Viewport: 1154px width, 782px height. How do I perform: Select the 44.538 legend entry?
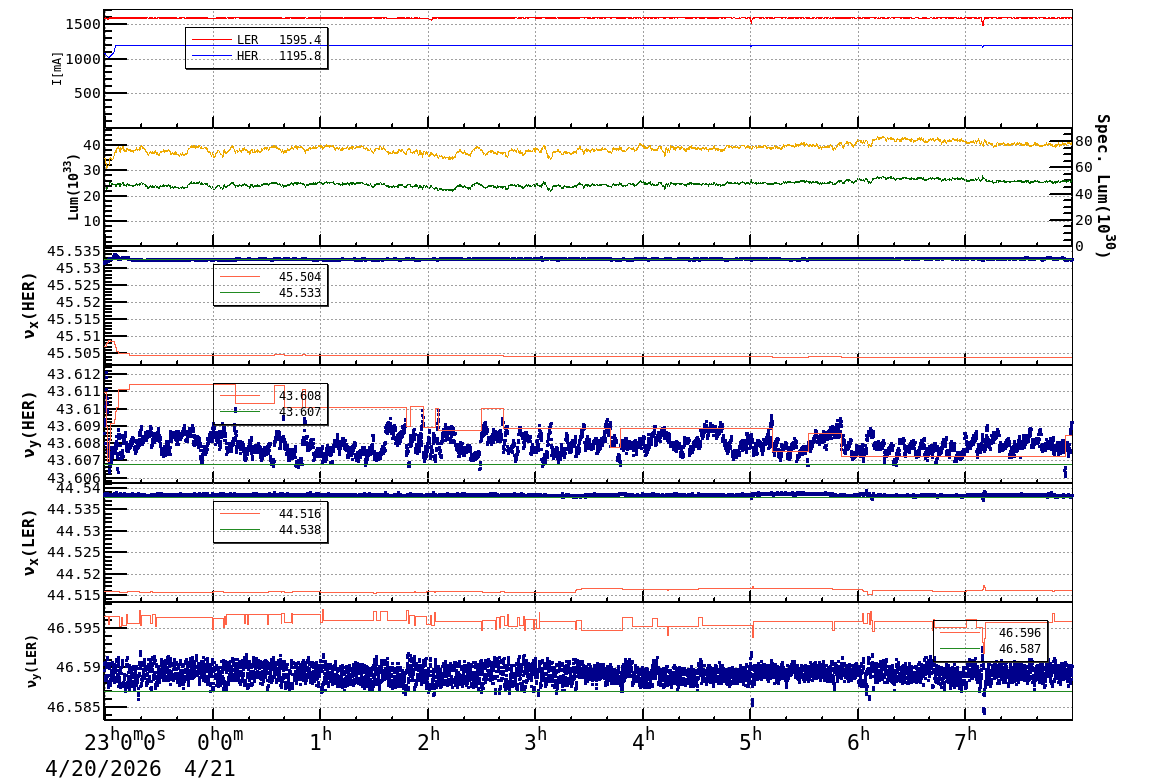pos(270,530)
